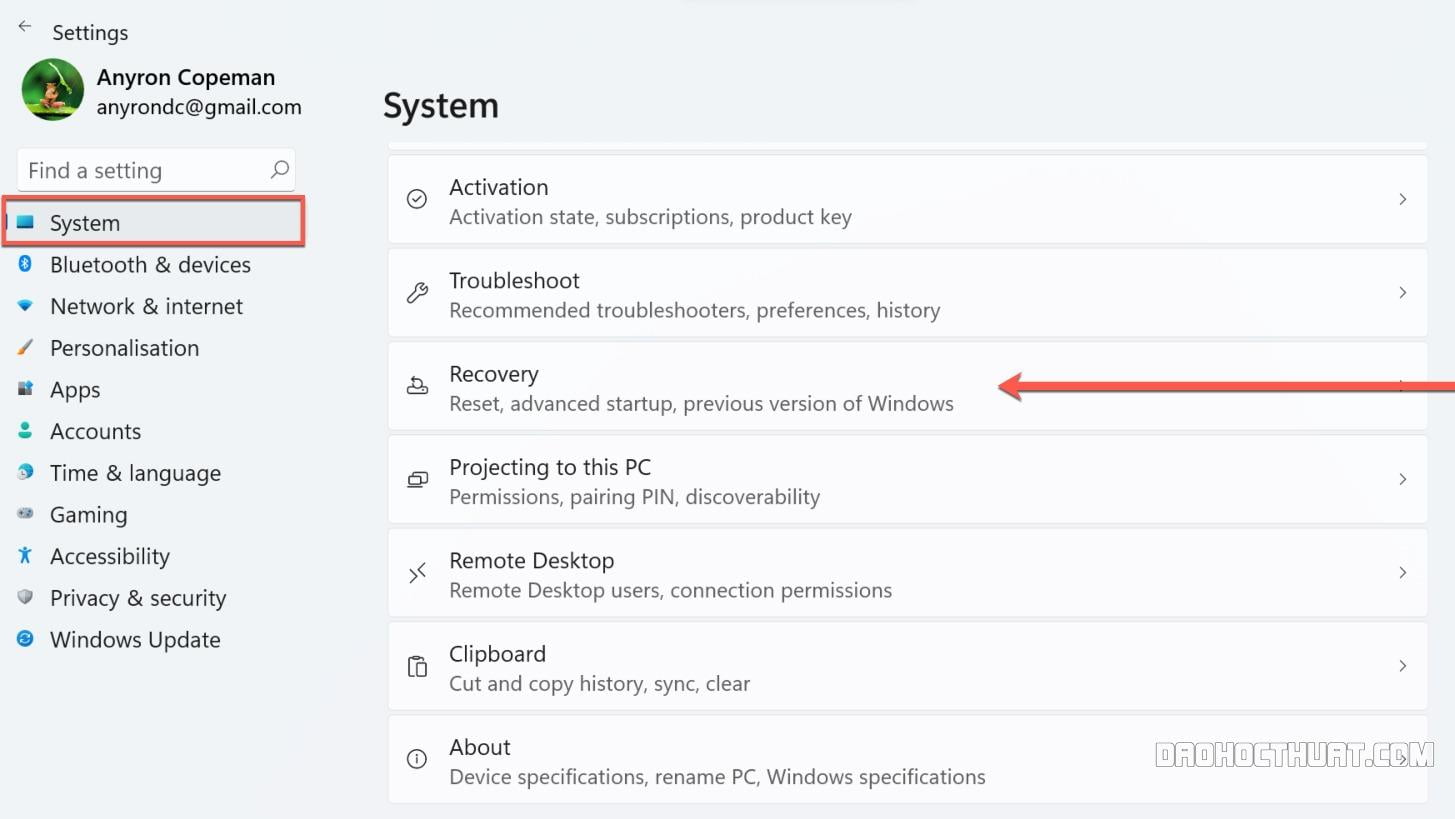Viewport: 1455px width, 819px height.
Task: Click the Activation checkmark icon
Action: [x=417, y=199]
